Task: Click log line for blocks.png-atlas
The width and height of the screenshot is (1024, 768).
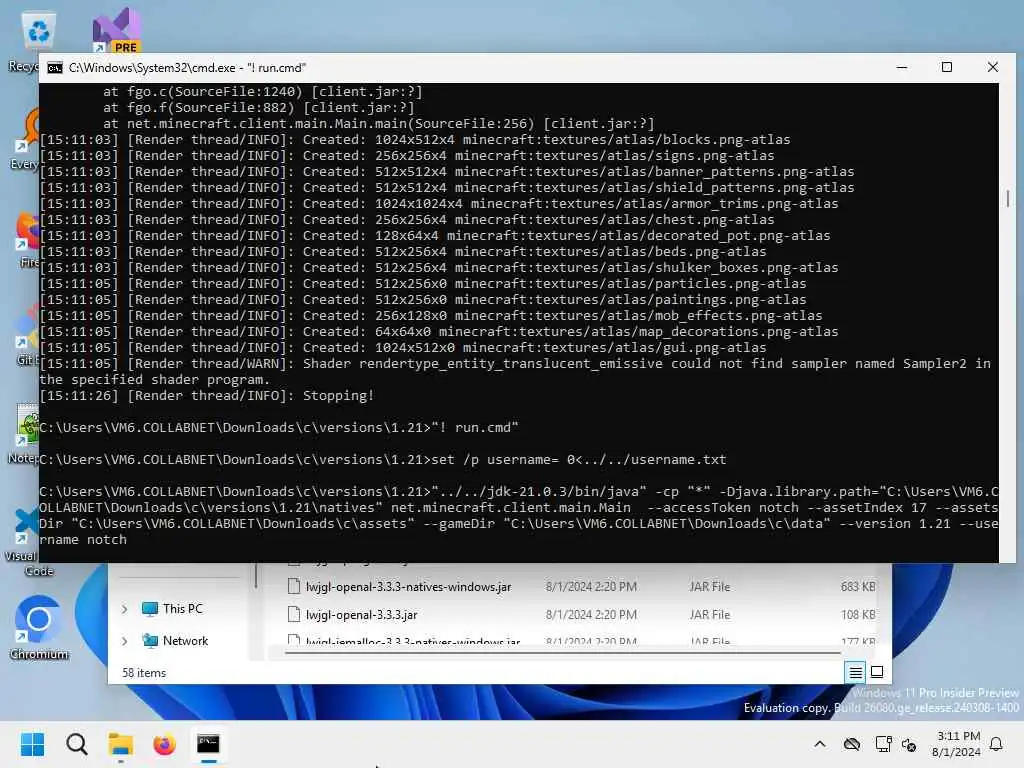Action: [x=415, y=140]
